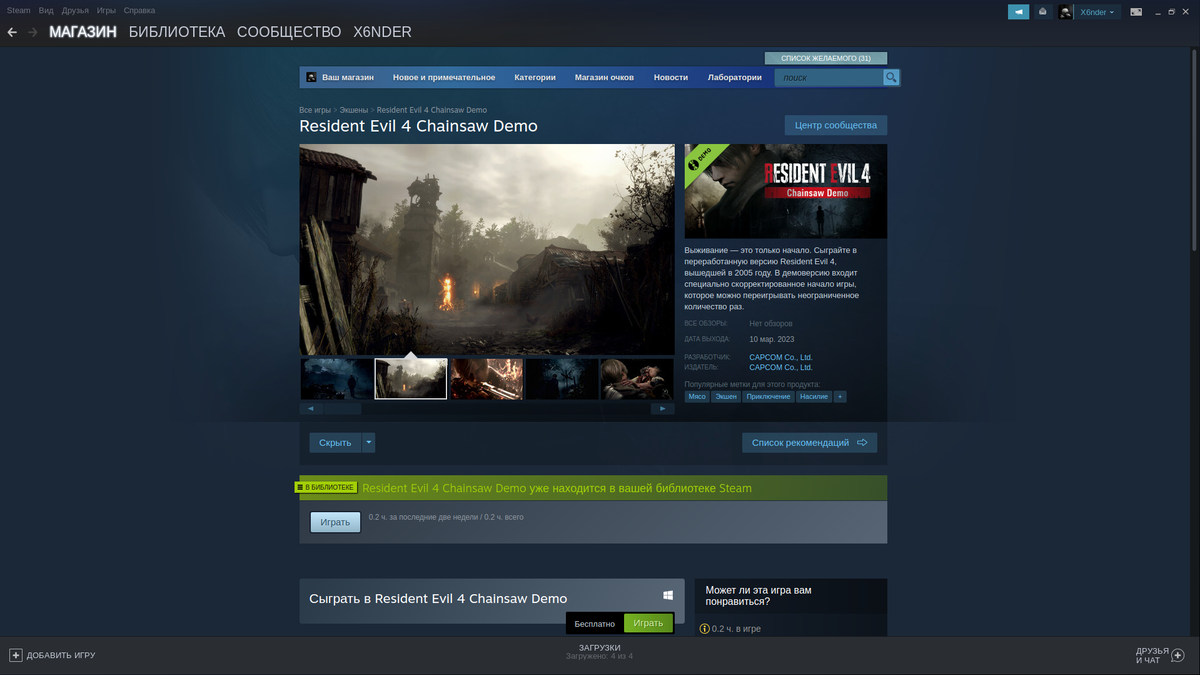Open the Загрузки downloads status

[599, 652]
